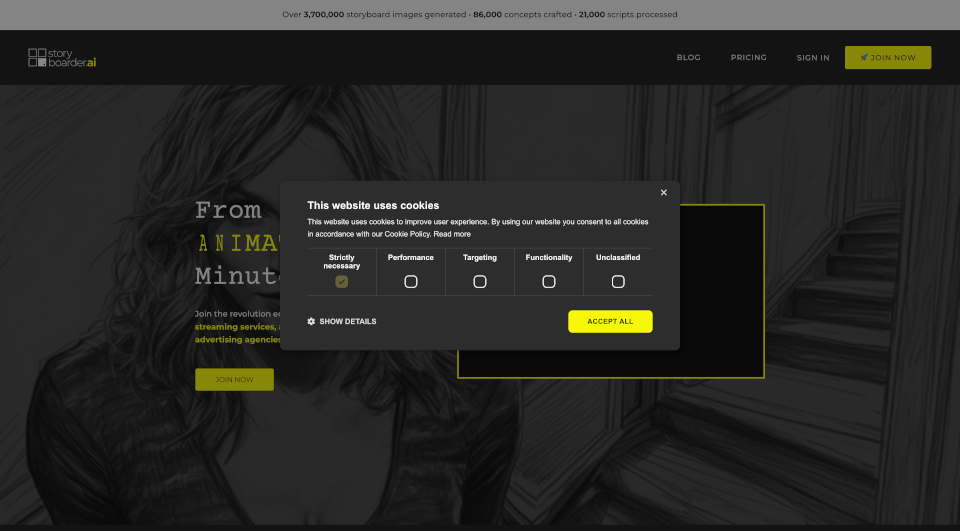Open the Sign In link
The width and height of the screenshot is (960, 531).
point(813,58)
